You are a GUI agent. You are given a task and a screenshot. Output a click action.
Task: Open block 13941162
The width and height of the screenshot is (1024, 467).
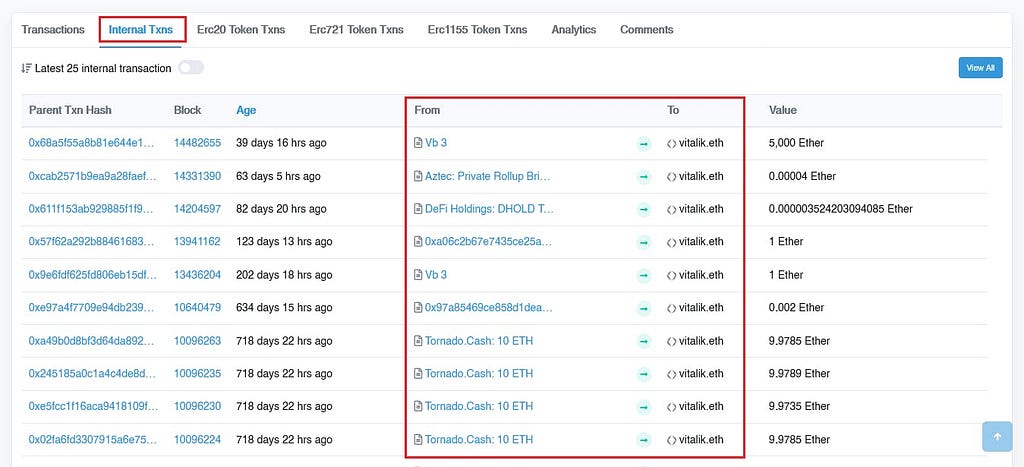pyautogui.click(x=197, y=242)
